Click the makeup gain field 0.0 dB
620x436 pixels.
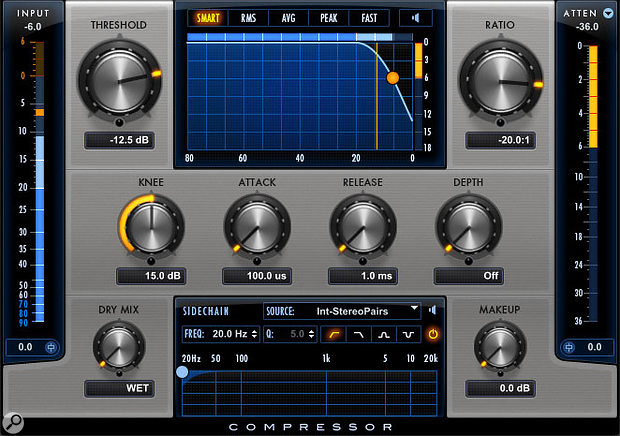500,388
